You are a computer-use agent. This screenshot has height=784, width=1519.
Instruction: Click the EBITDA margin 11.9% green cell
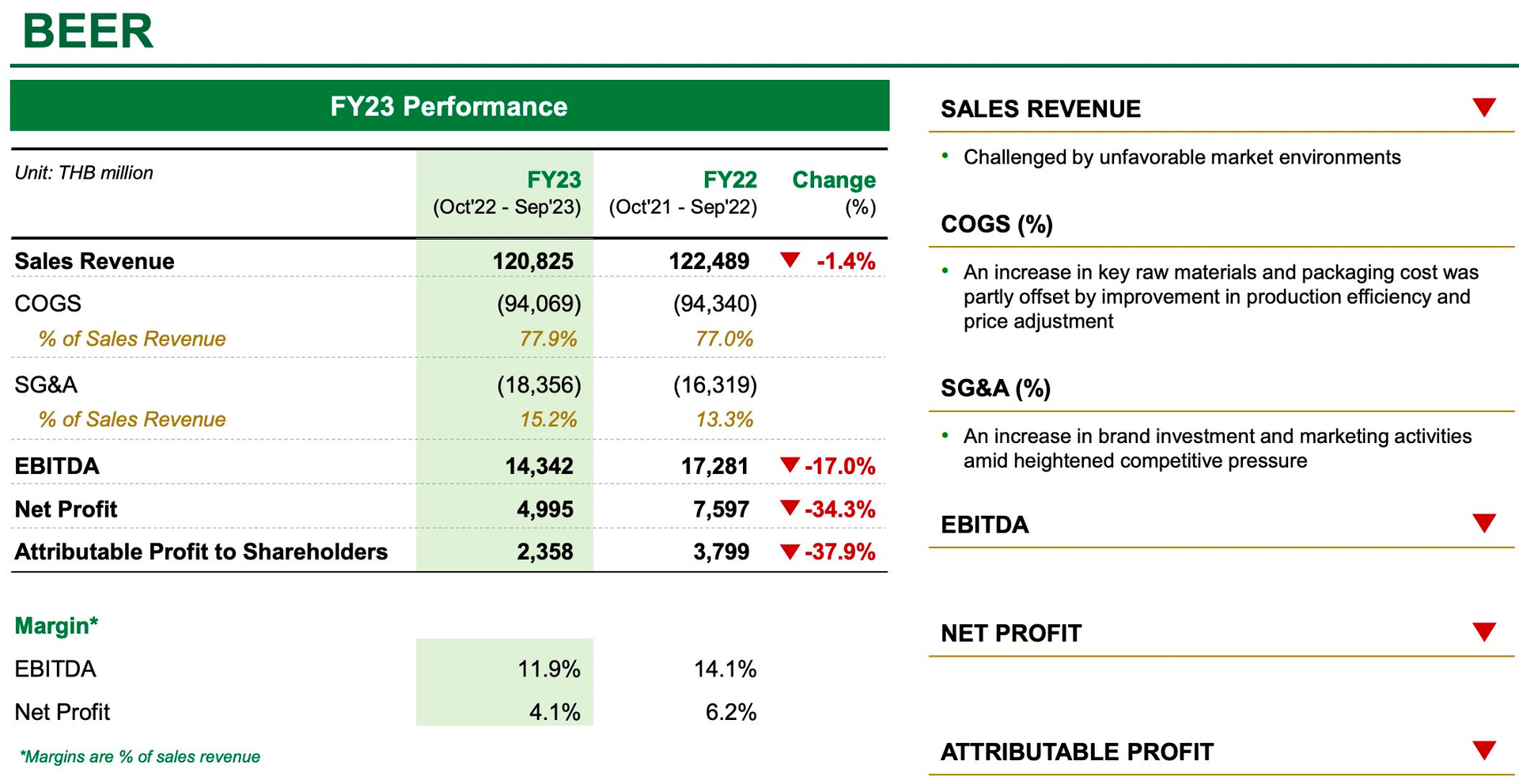tap(505, 669)
